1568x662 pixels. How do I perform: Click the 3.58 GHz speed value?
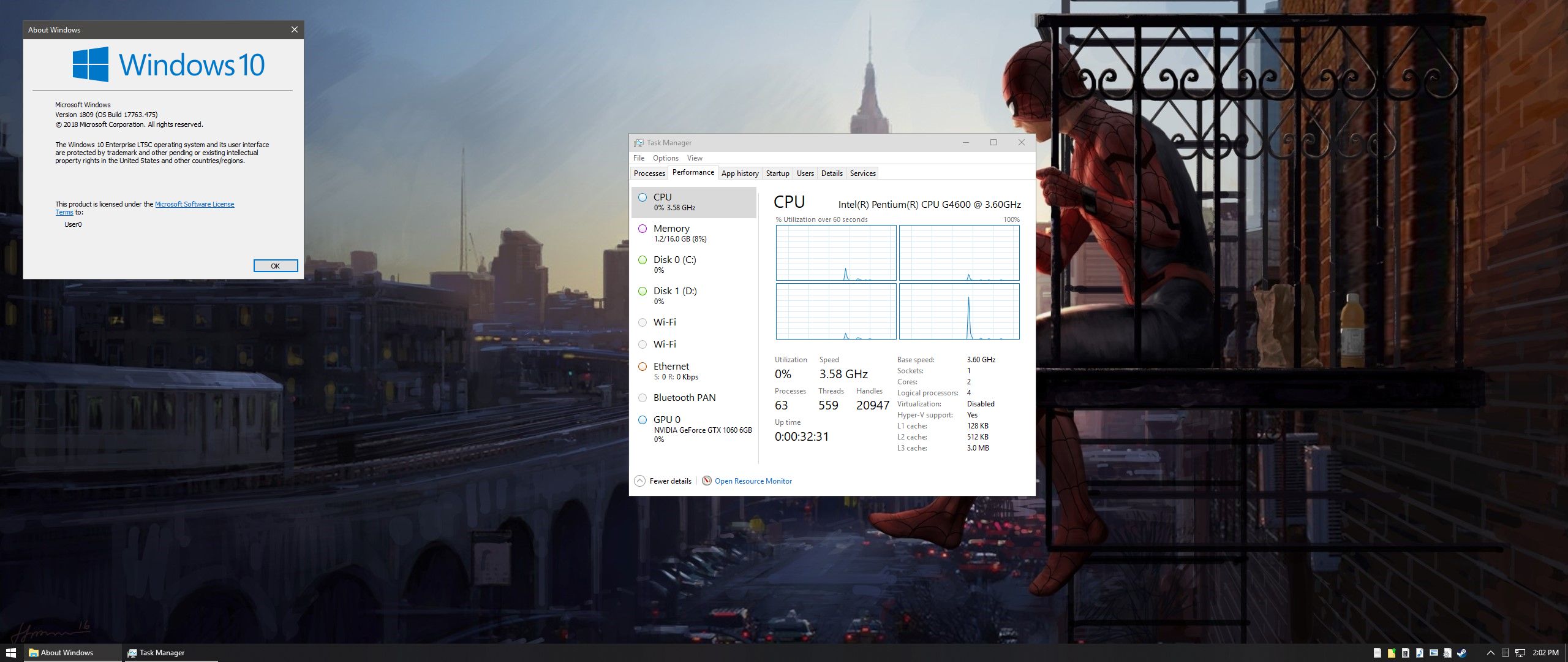[843, 374]
